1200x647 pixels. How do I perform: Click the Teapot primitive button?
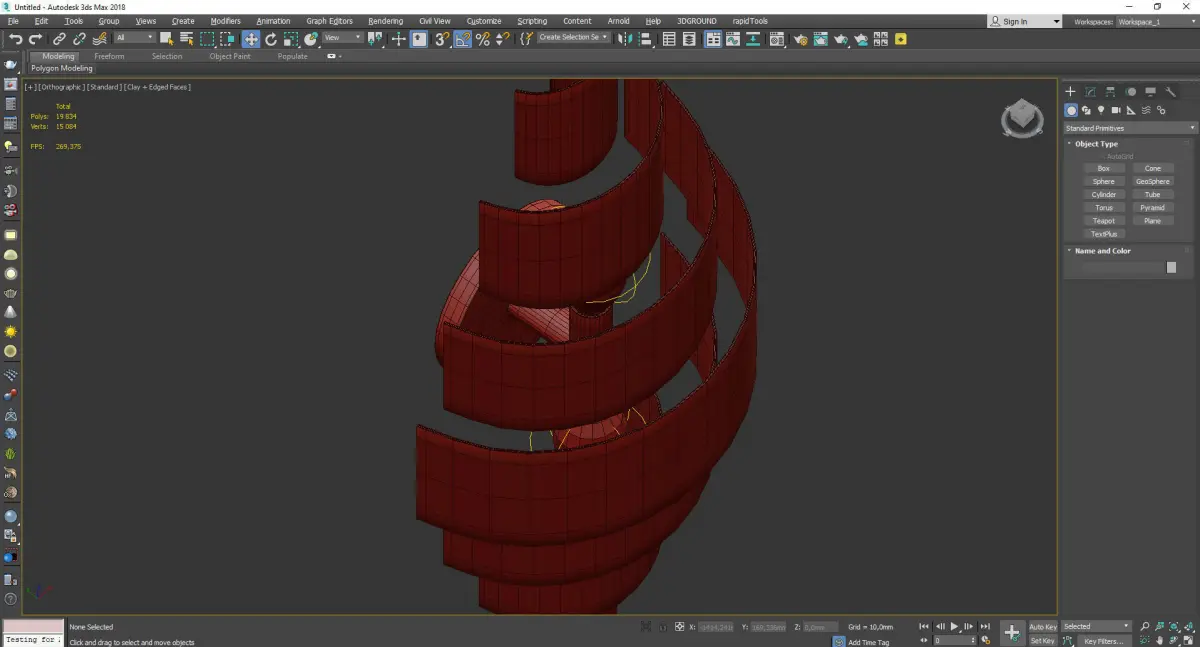point(1103,220)
